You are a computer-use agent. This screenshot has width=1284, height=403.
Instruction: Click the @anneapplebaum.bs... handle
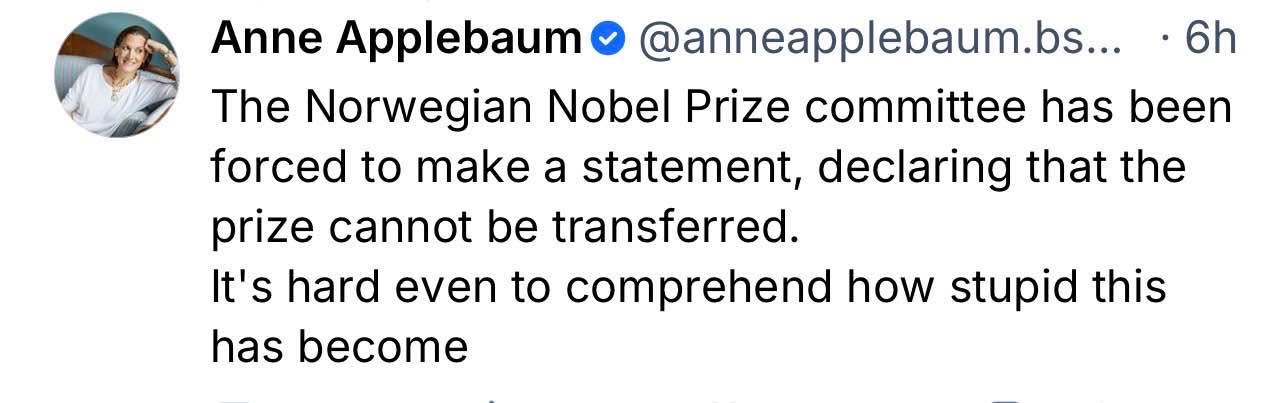[x=879, y=40]
